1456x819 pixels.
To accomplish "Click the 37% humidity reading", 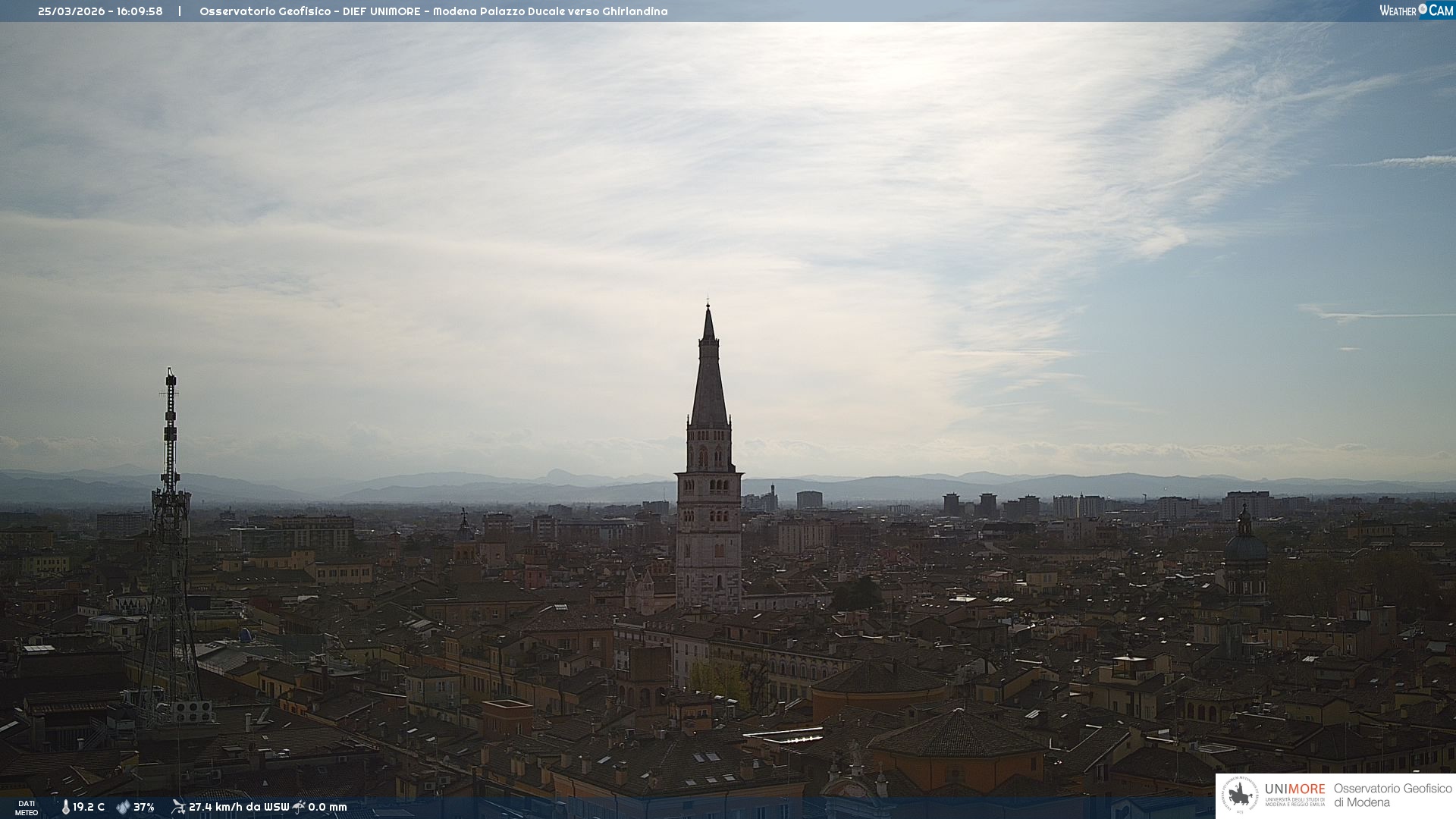I will pos(144,808).
